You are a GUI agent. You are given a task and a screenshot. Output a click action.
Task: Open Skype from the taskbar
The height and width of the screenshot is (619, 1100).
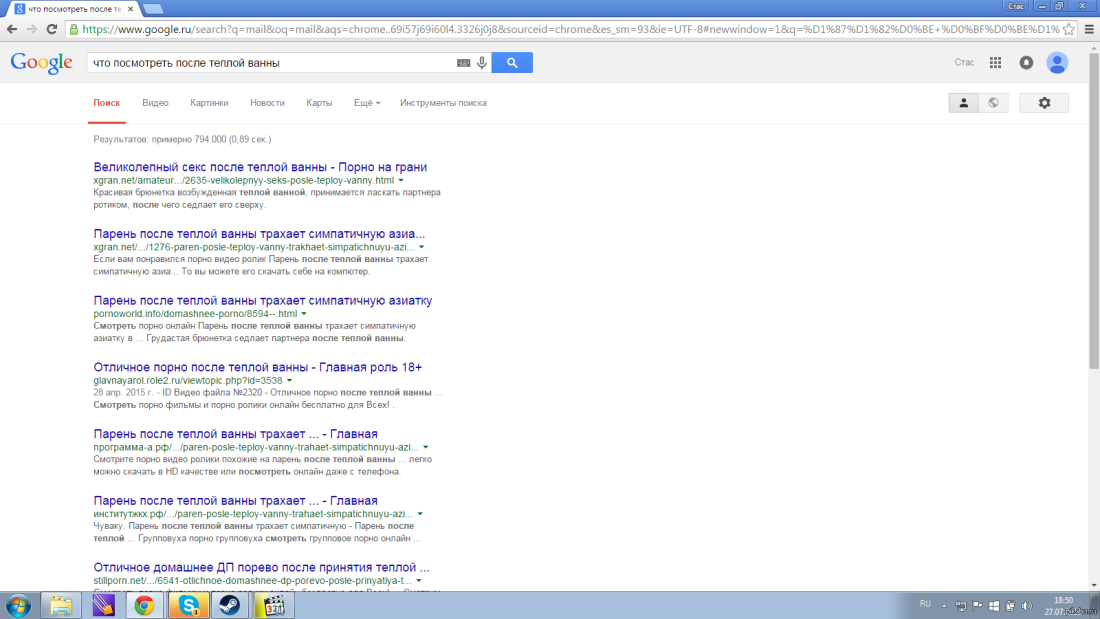pos(187,605)
